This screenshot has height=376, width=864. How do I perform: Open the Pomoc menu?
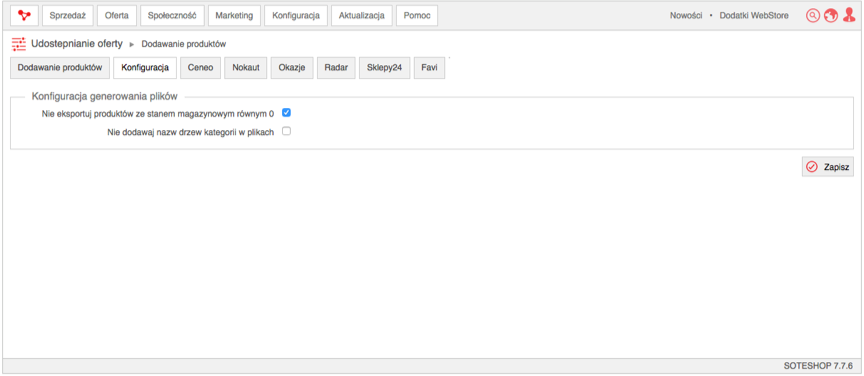[417, 15]
